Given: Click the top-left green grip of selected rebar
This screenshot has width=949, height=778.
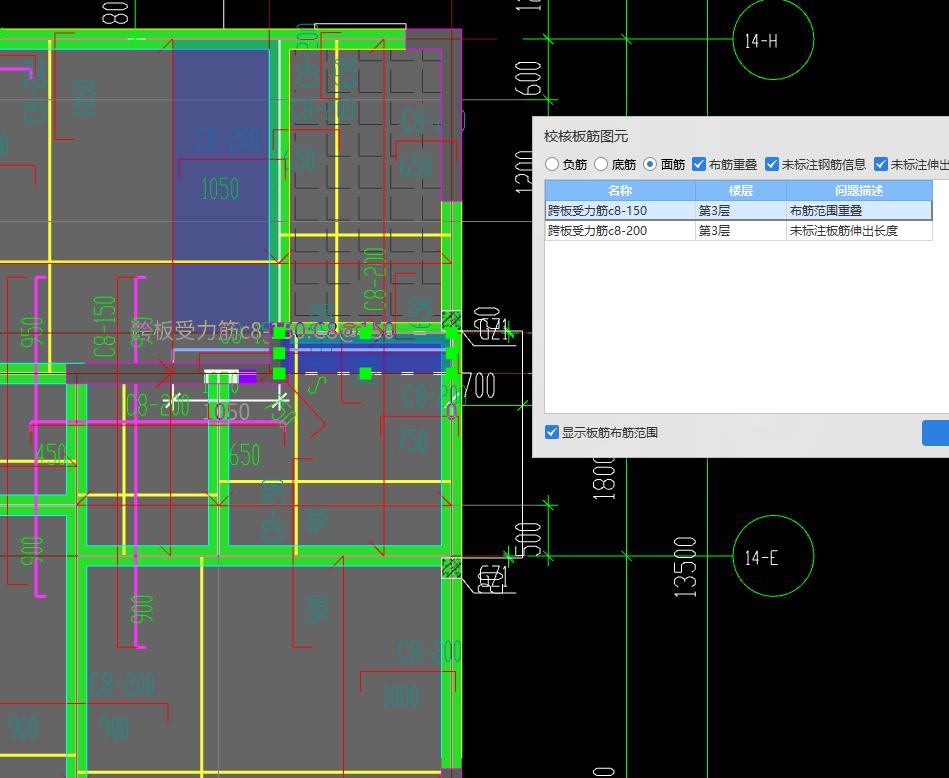Looking at the screenshot, I should click(x=279, y=332).
